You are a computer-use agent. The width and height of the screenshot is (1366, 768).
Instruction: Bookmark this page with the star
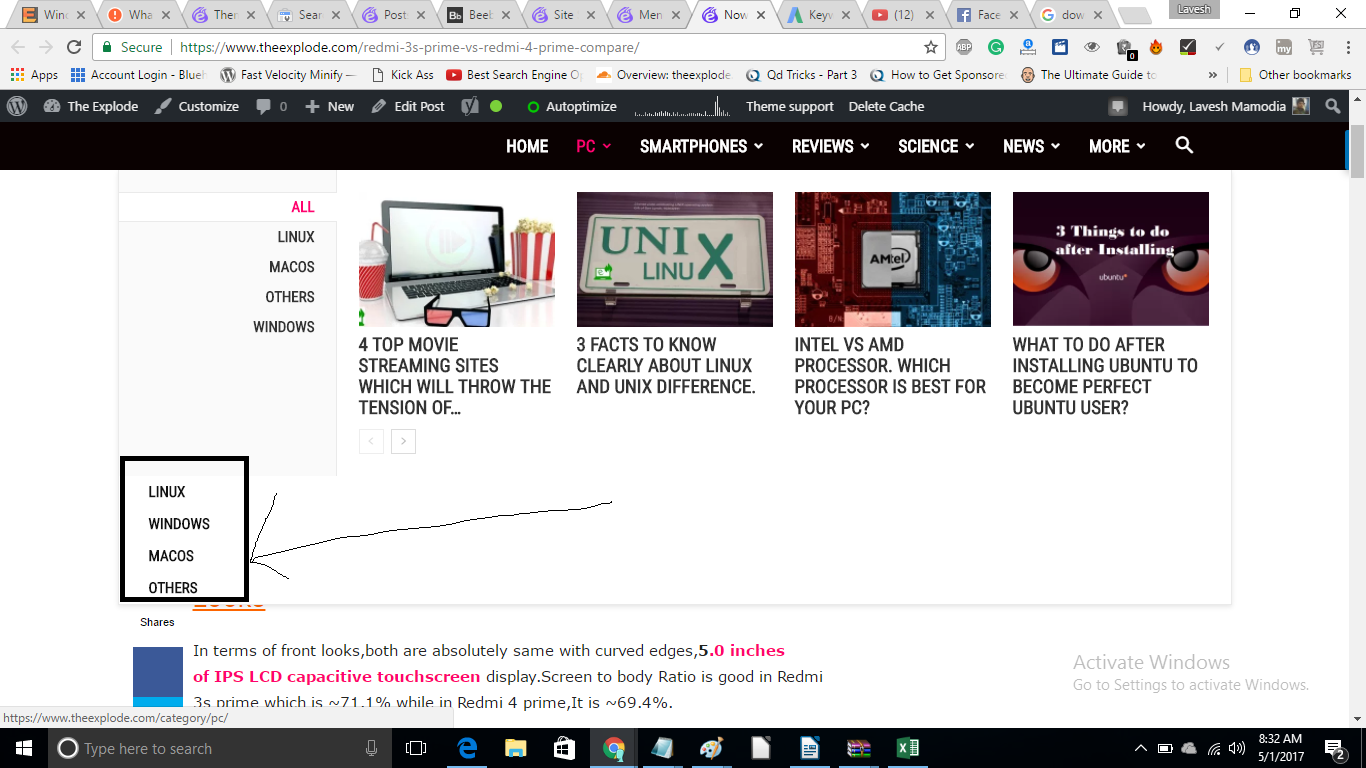click(931, 47)
